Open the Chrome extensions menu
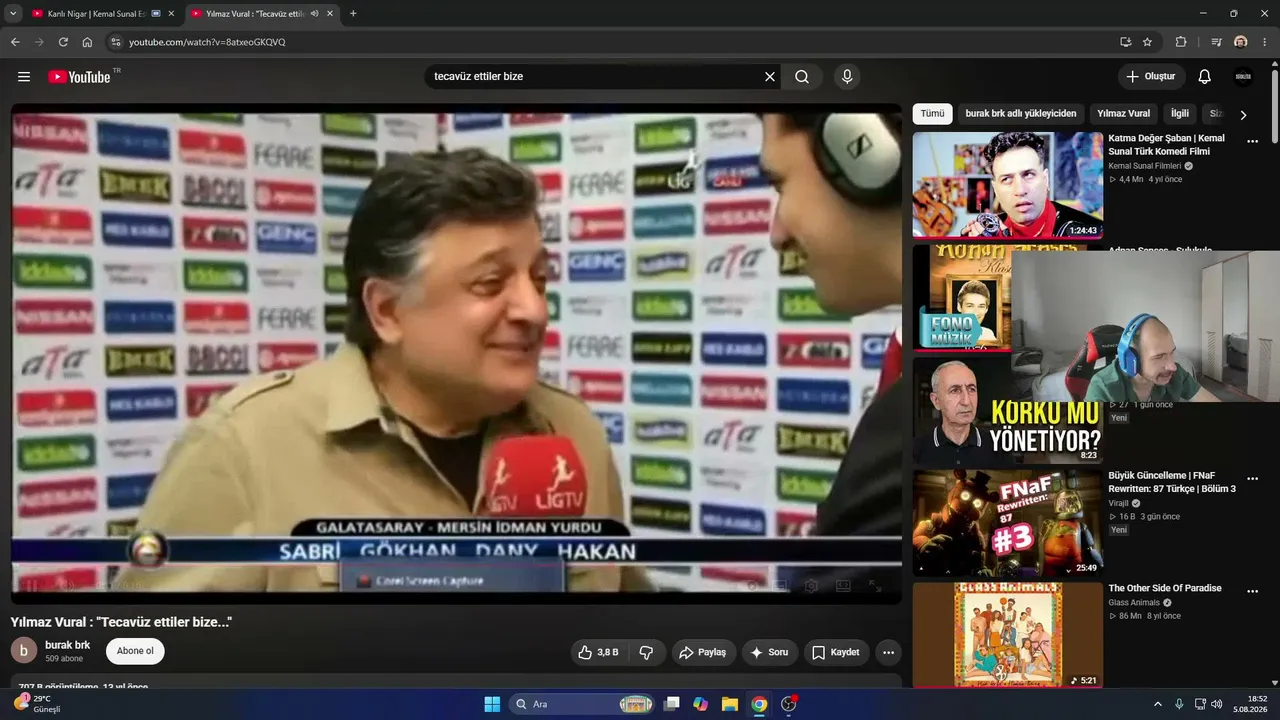 [1181, 42]
